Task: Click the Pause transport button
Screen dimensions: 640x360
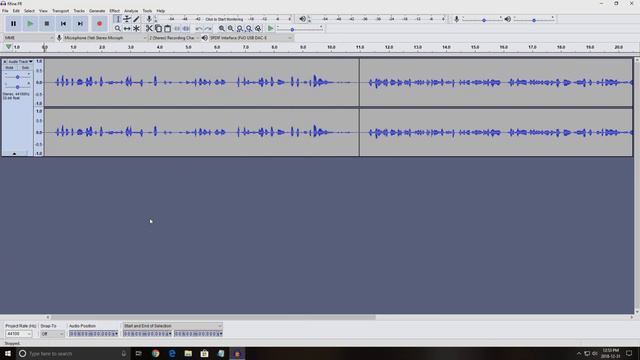Action: [13, 24]
